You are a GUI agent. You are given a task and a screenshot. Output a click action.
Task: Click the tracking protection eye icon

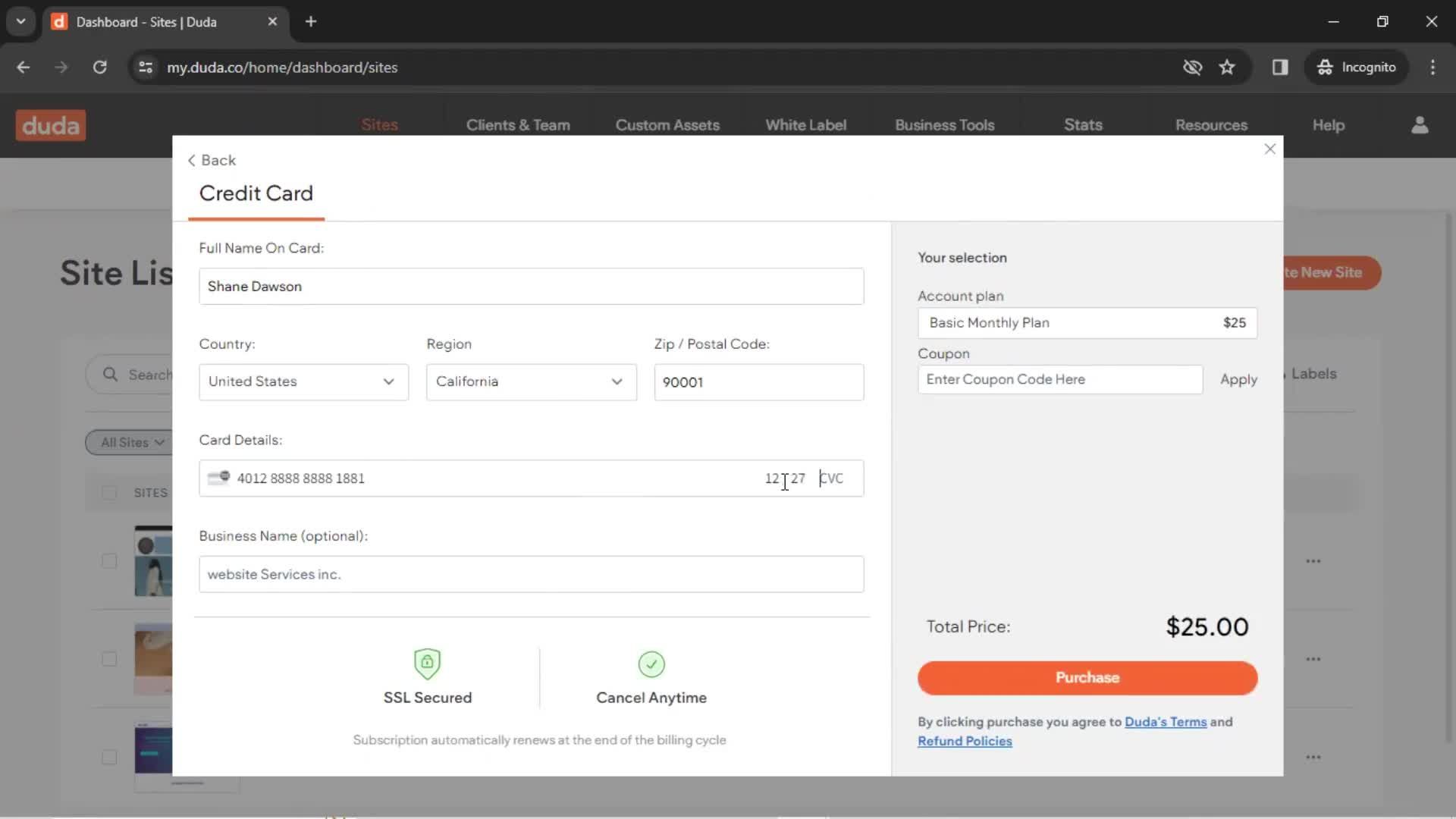tap(1192, 67)
